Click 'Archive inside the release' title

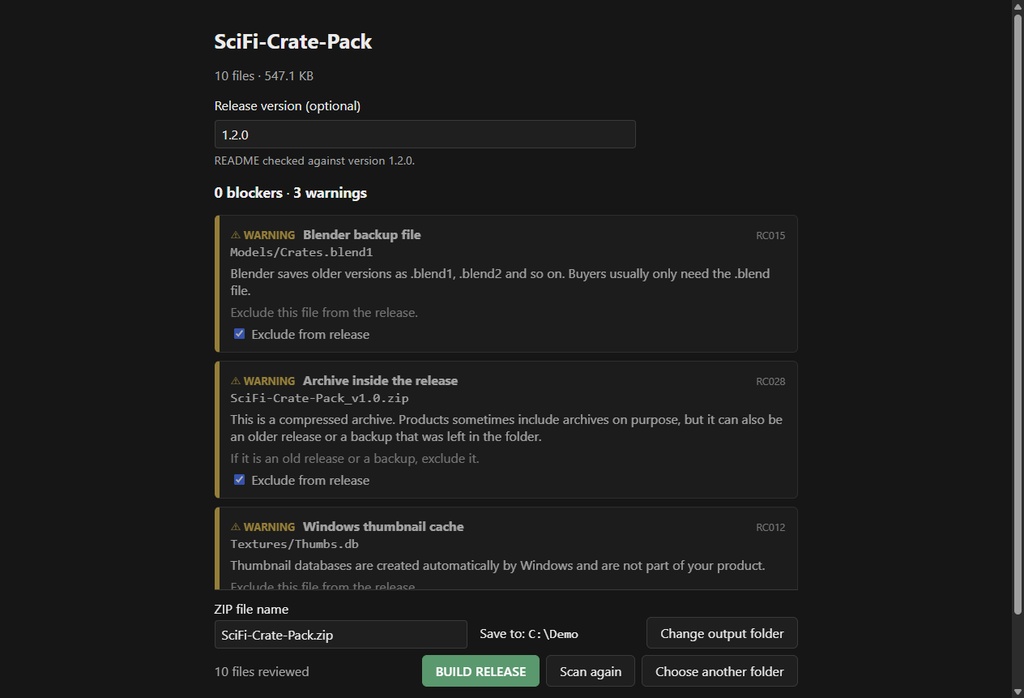pyautogui.click(x=380, y=381)
